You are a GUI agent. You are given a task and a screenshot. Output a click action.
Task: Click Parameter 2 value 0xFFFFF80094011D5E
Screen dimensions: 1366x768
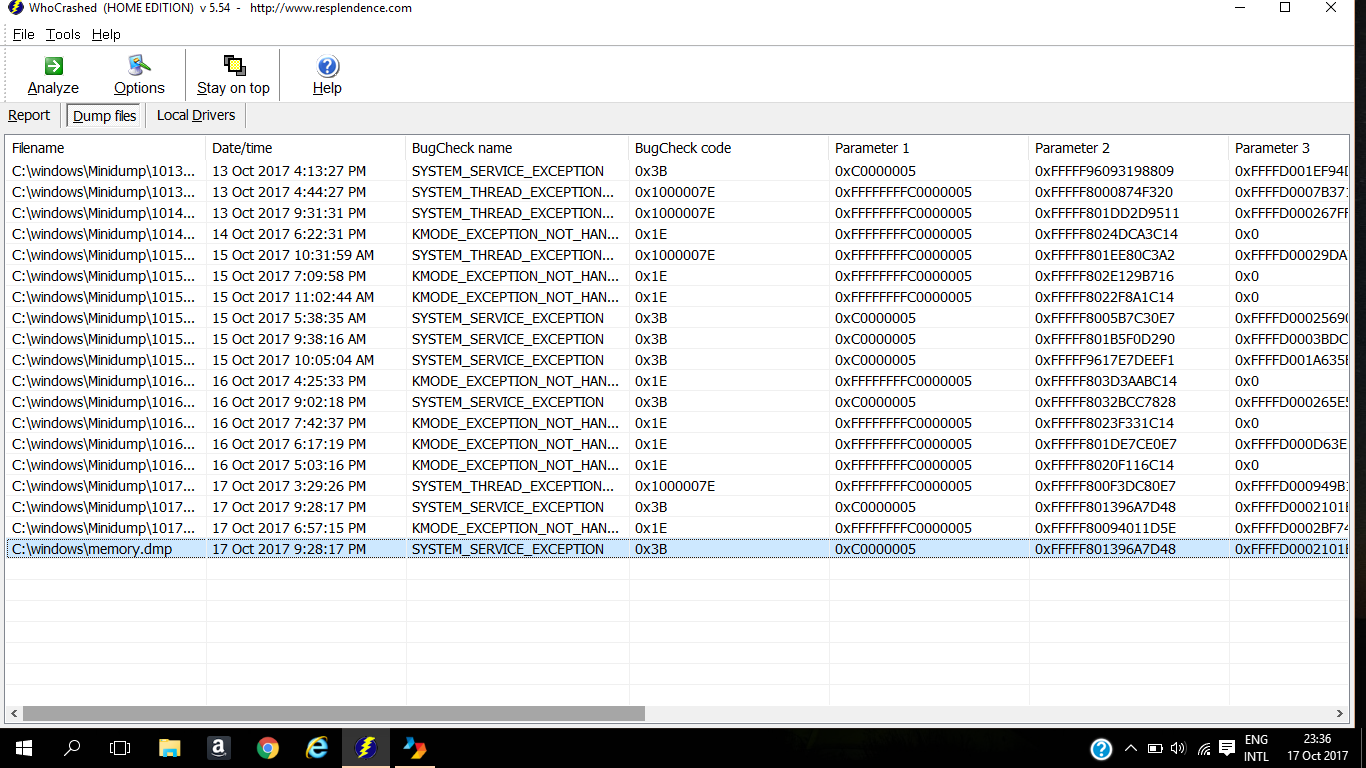(1106, 528)
